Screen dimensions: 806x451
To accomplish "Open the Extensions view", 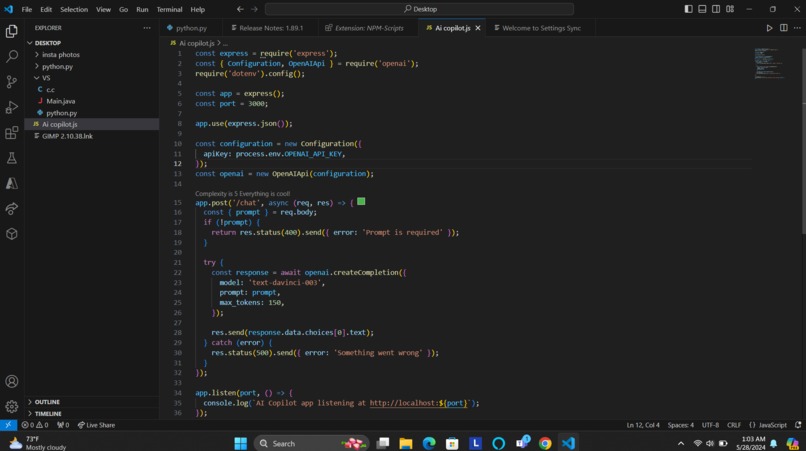I will (11, 133).
